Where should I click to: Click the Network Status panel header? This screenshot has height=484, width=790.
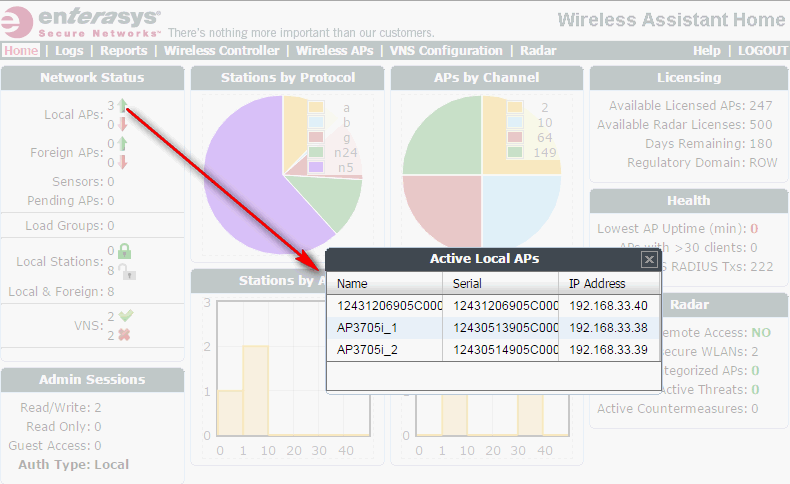(x=92, y=78)
